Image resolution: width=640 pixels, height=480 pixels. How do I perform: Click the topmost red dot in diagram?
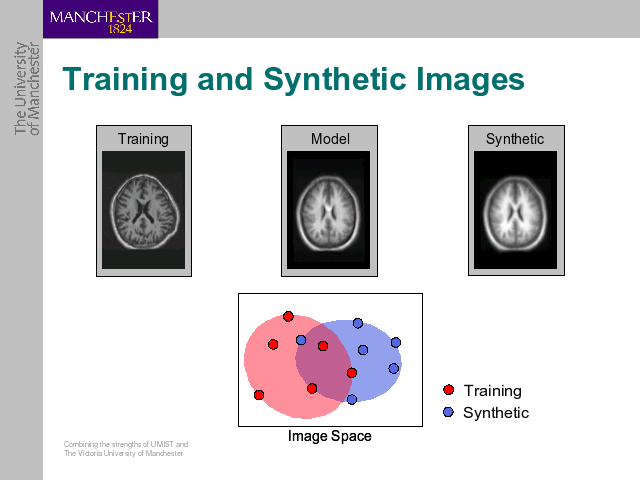point(288,316)
